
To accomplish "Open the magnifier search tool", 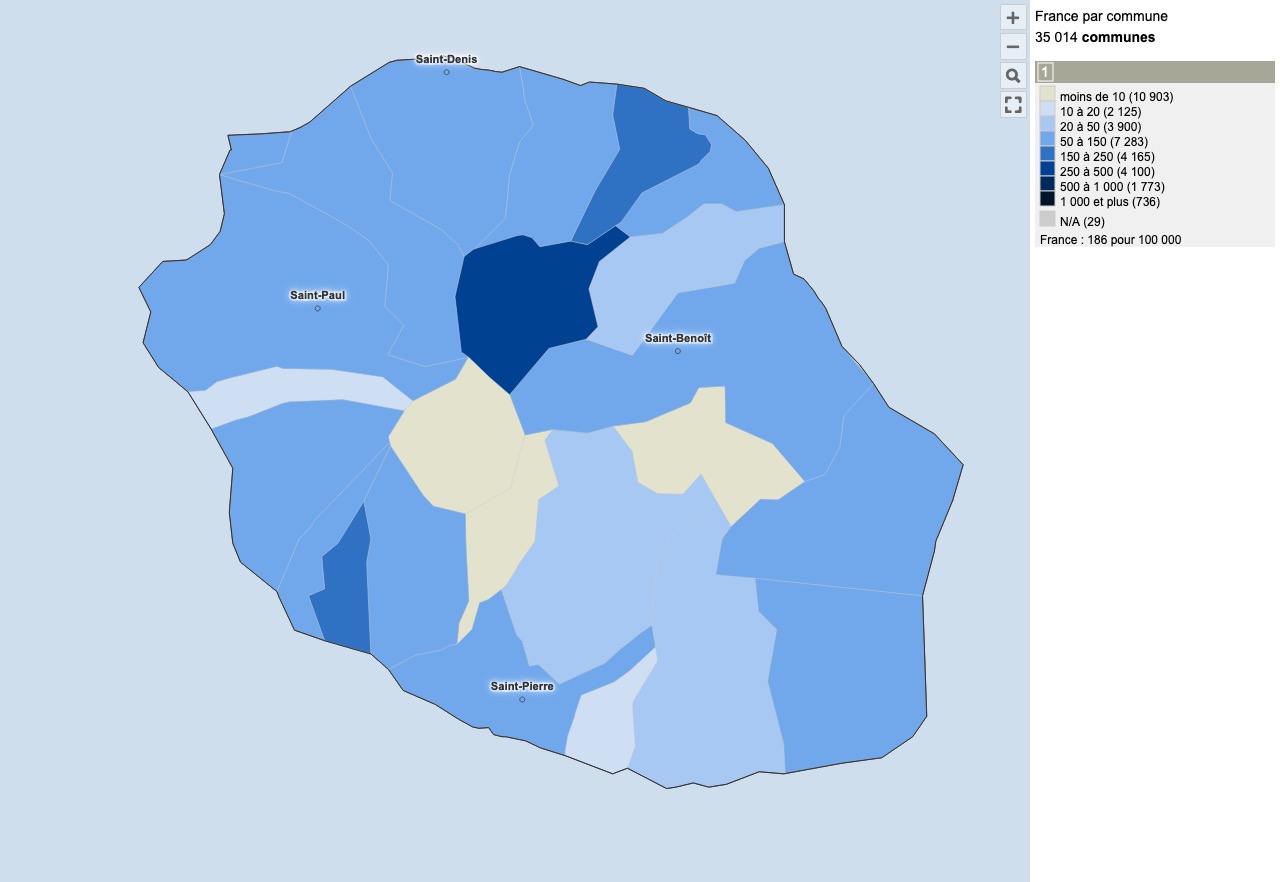I will tap(1013, 76).
